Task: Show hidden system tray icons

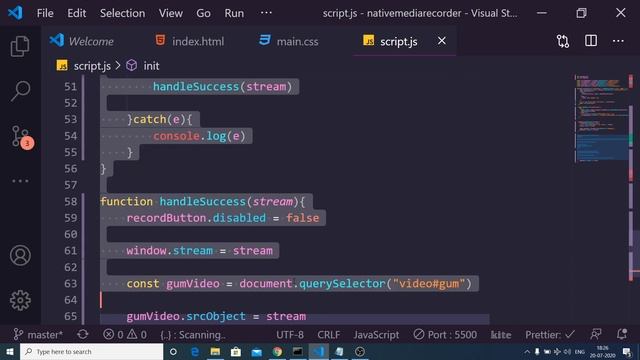Action: (527, 351)
